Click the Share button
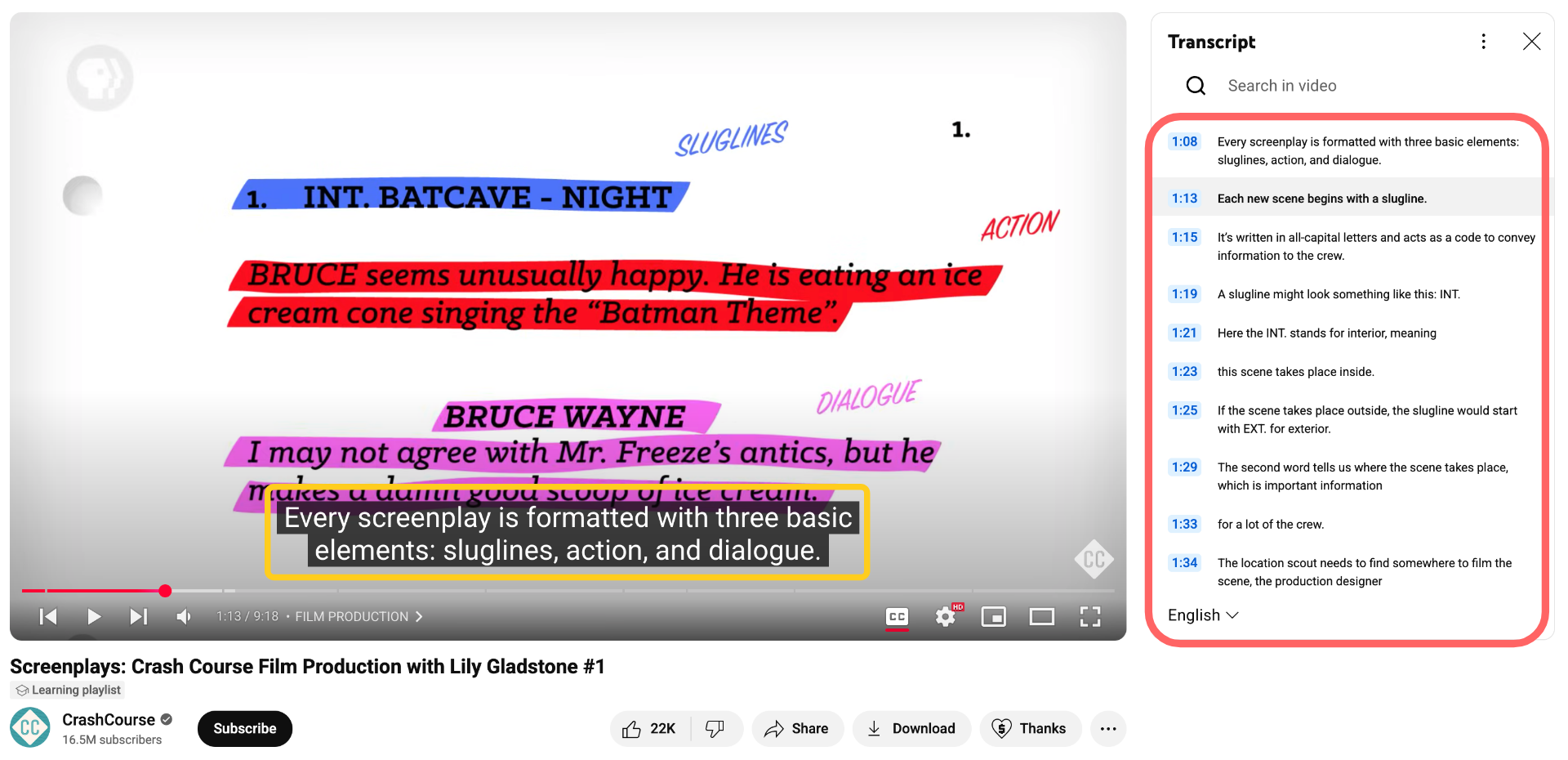The height and width of the screenshot is (760, 1568). click(x=797, y=729)
